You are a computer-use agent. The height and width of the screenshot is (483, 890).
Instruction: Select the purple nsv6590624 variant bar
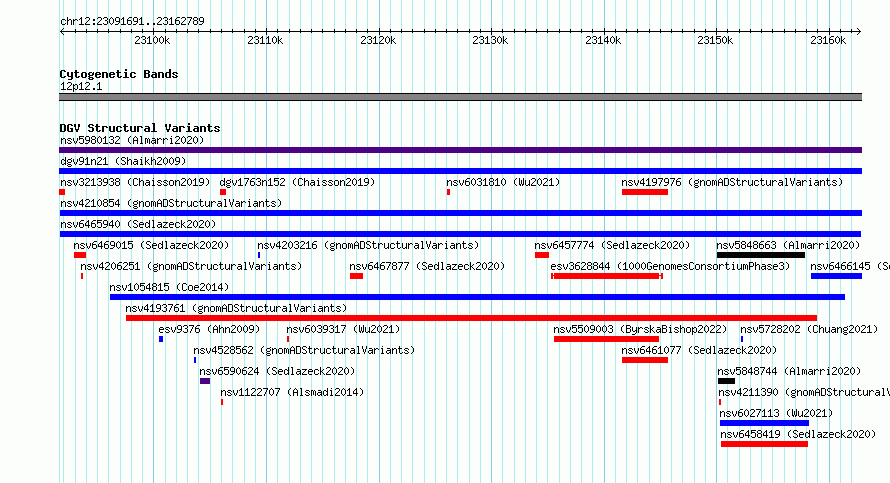click(x=205, y=381)
